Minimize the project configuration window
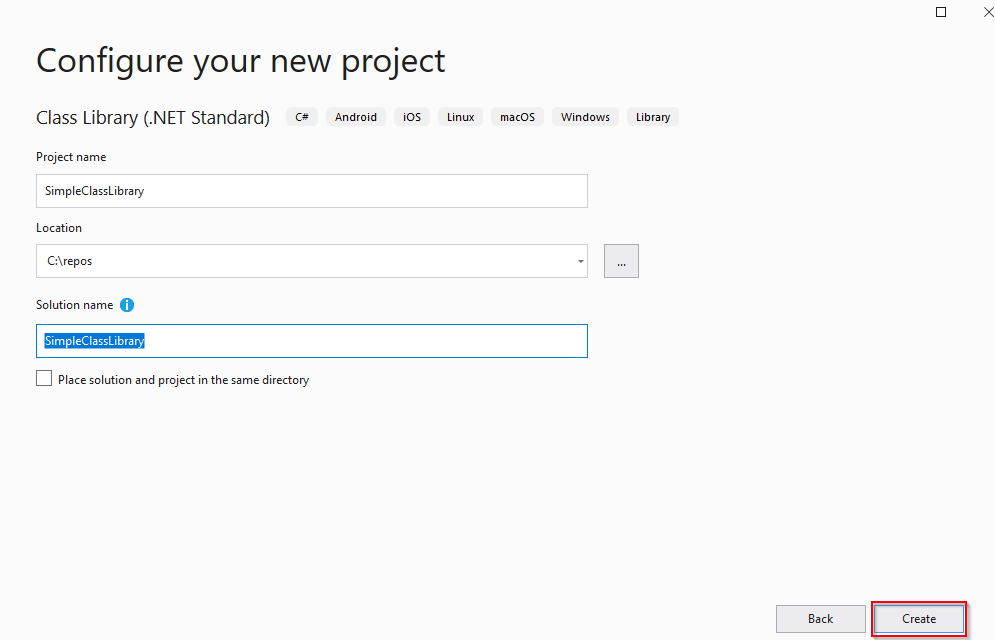This screenshot has height=640, width=995. click(x=940, y=11)
